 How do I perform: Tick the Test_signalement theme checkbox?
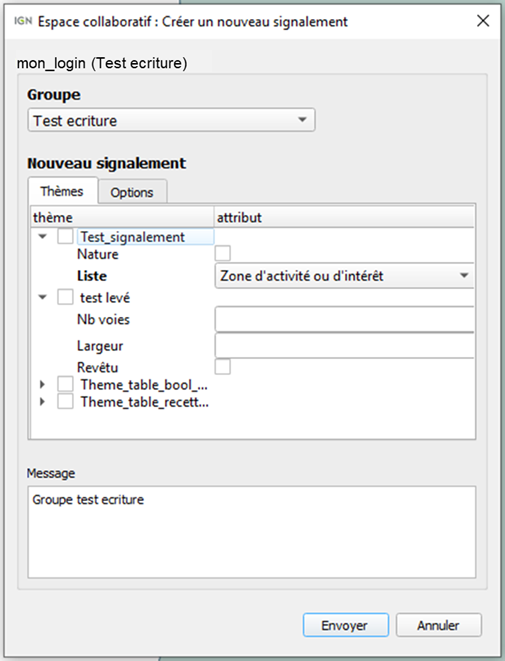(x=65, y=236)
